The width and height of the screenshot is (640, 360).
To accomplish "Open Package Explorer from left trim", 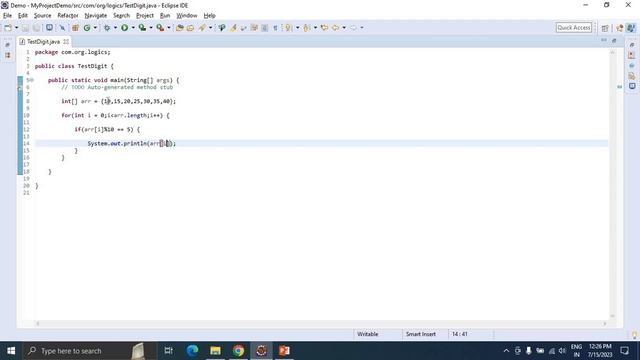I will (8, 55).
